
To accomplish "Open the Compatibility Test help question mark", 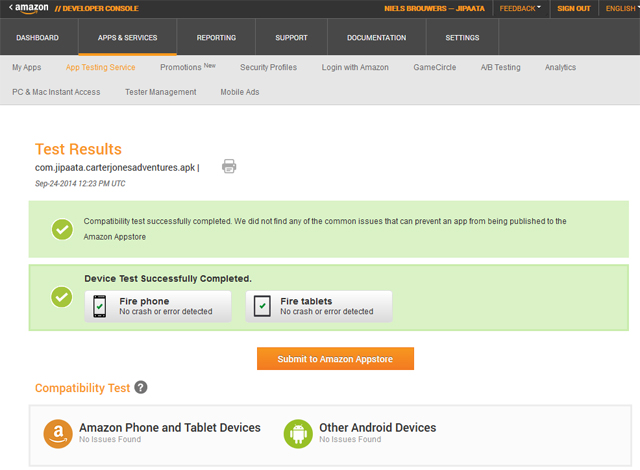I will coord(141,387).
